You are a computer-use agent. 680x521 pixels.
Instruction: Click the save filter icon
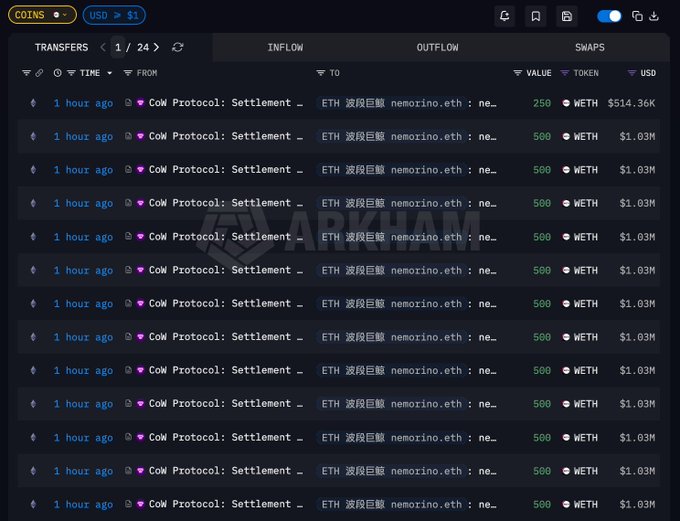coord(567,16)
